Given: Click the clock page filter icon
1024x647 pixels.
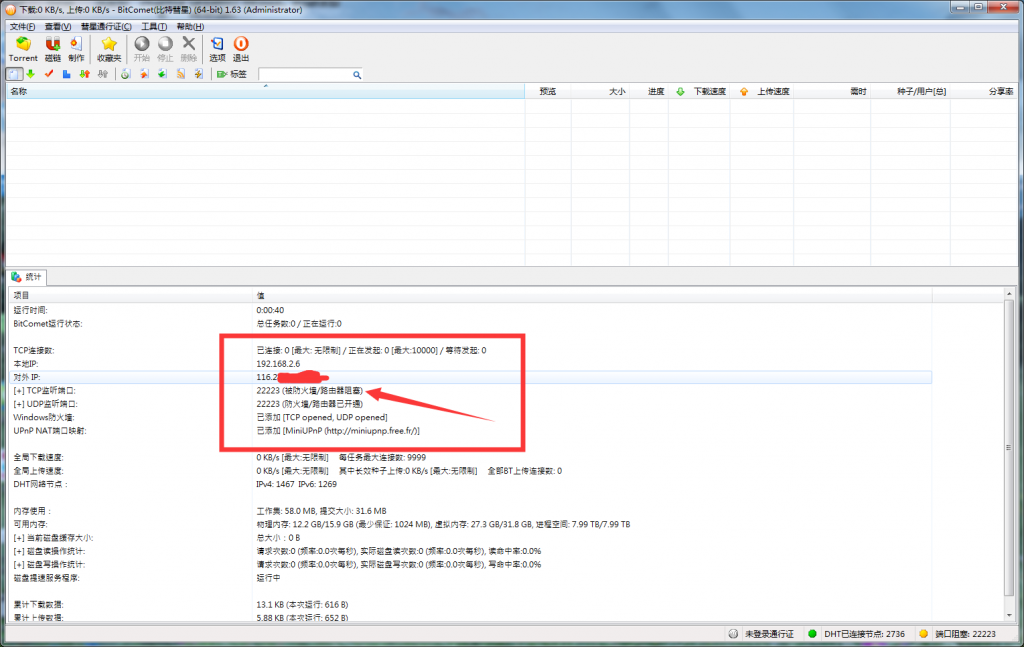Looking at the screenshot, I should [x=126, y=74].
